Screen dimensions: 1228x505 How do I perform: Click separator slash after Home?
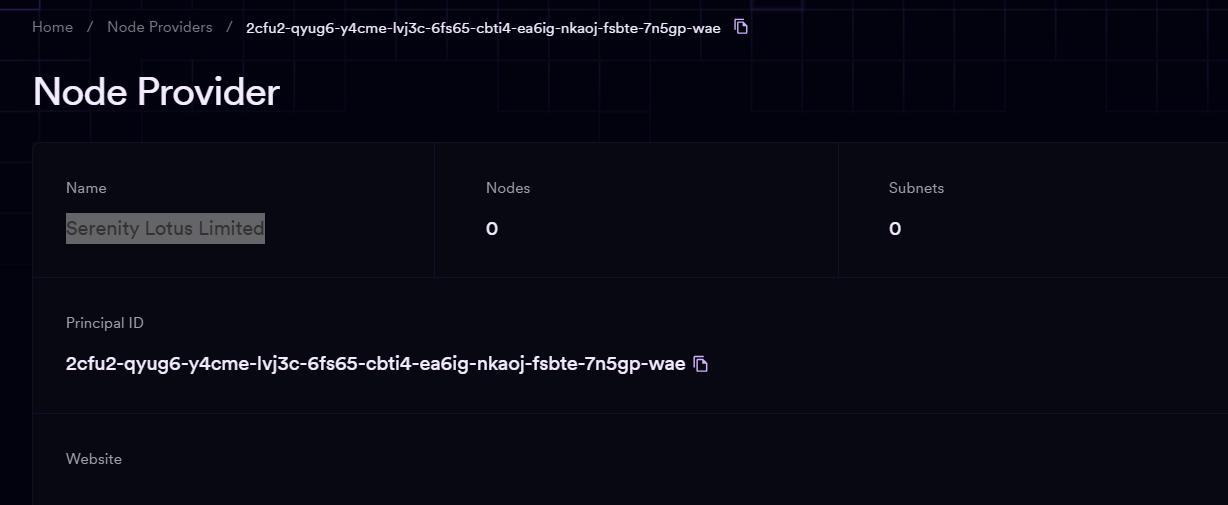pyautogui.click(x=90, y=27)
